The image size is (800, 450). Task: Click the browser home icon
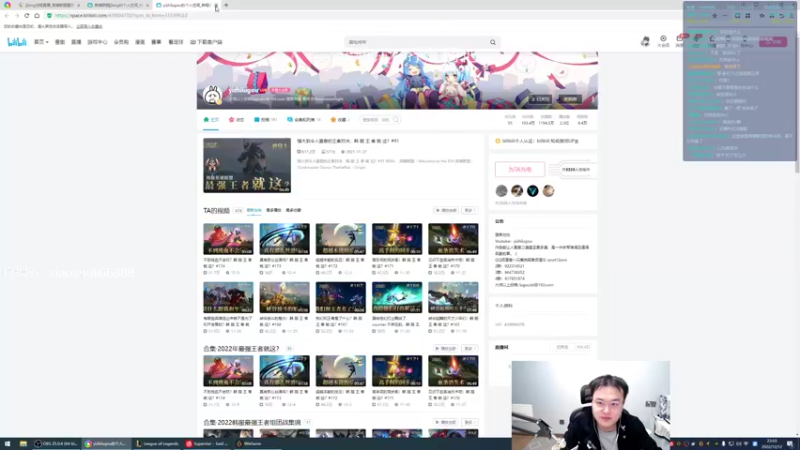(37, 16)
